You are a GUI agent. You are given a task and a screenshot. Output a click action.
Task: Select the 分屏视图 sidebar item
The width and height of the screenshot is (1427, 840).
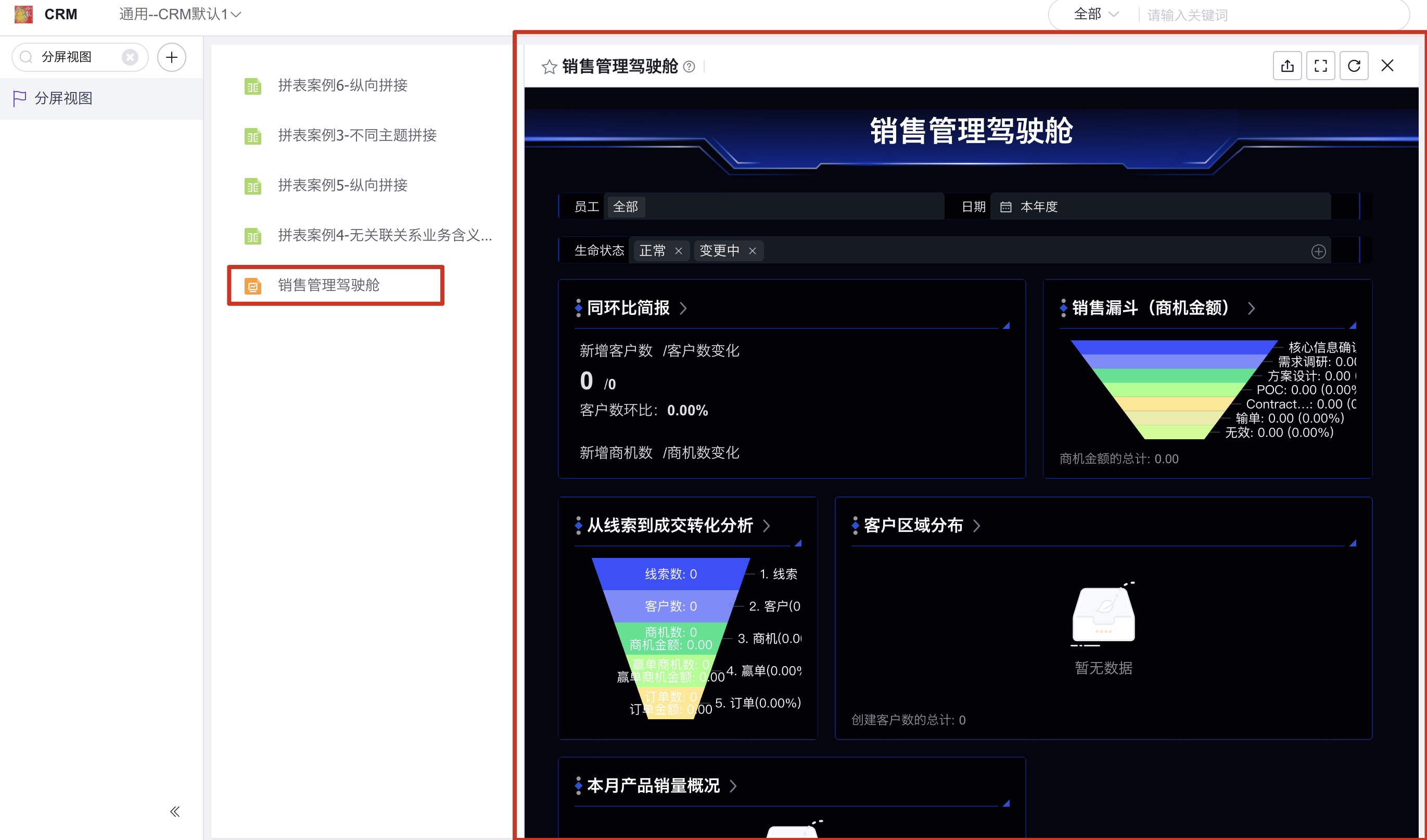(x=63, y=98)
